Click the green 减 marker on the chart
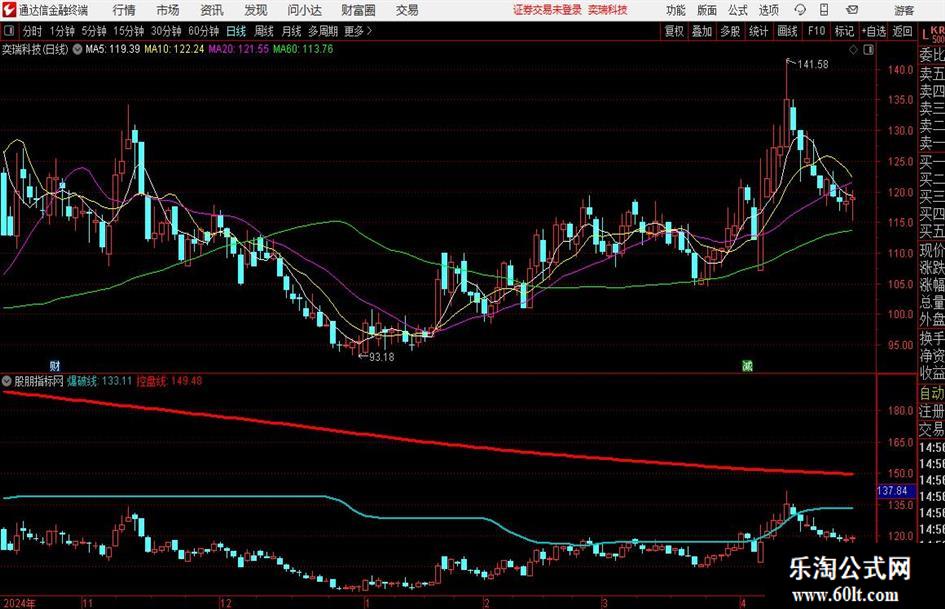Image resolution: width=945 pixels, height=609 pixels. coord(747,365)
